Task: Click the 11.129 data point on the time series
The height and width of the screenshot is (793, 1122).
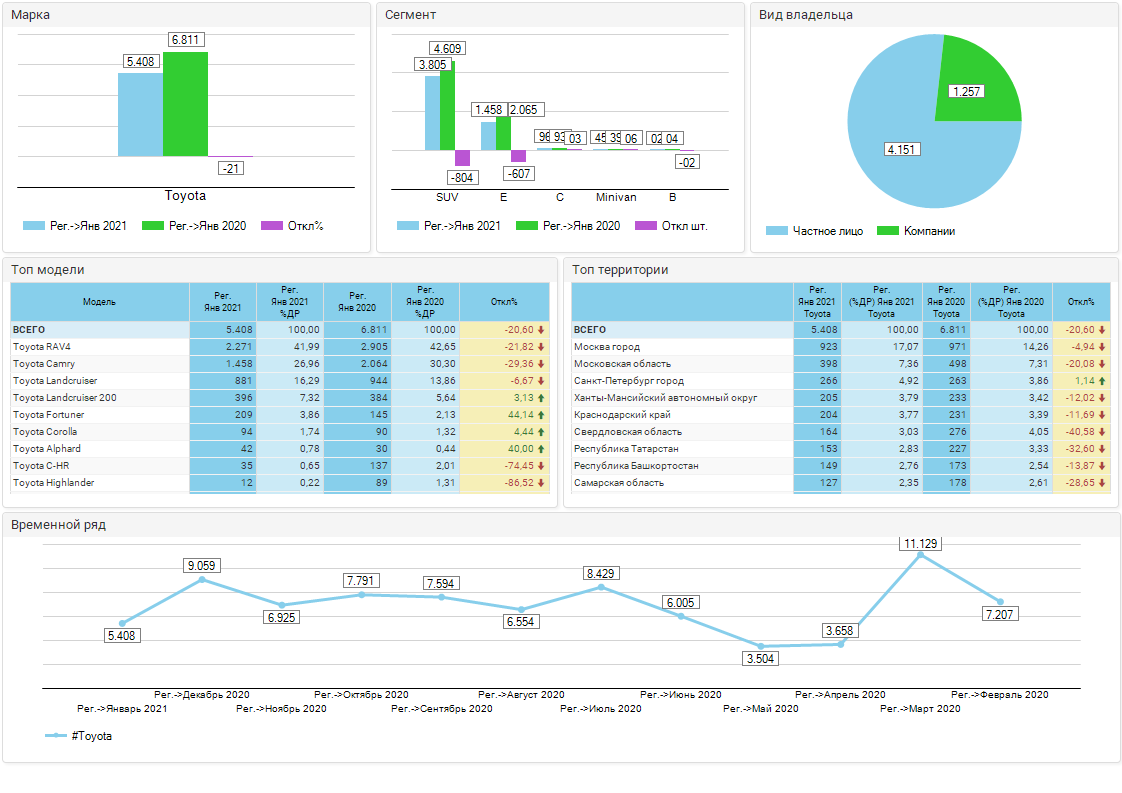Action: pos(920,554)
